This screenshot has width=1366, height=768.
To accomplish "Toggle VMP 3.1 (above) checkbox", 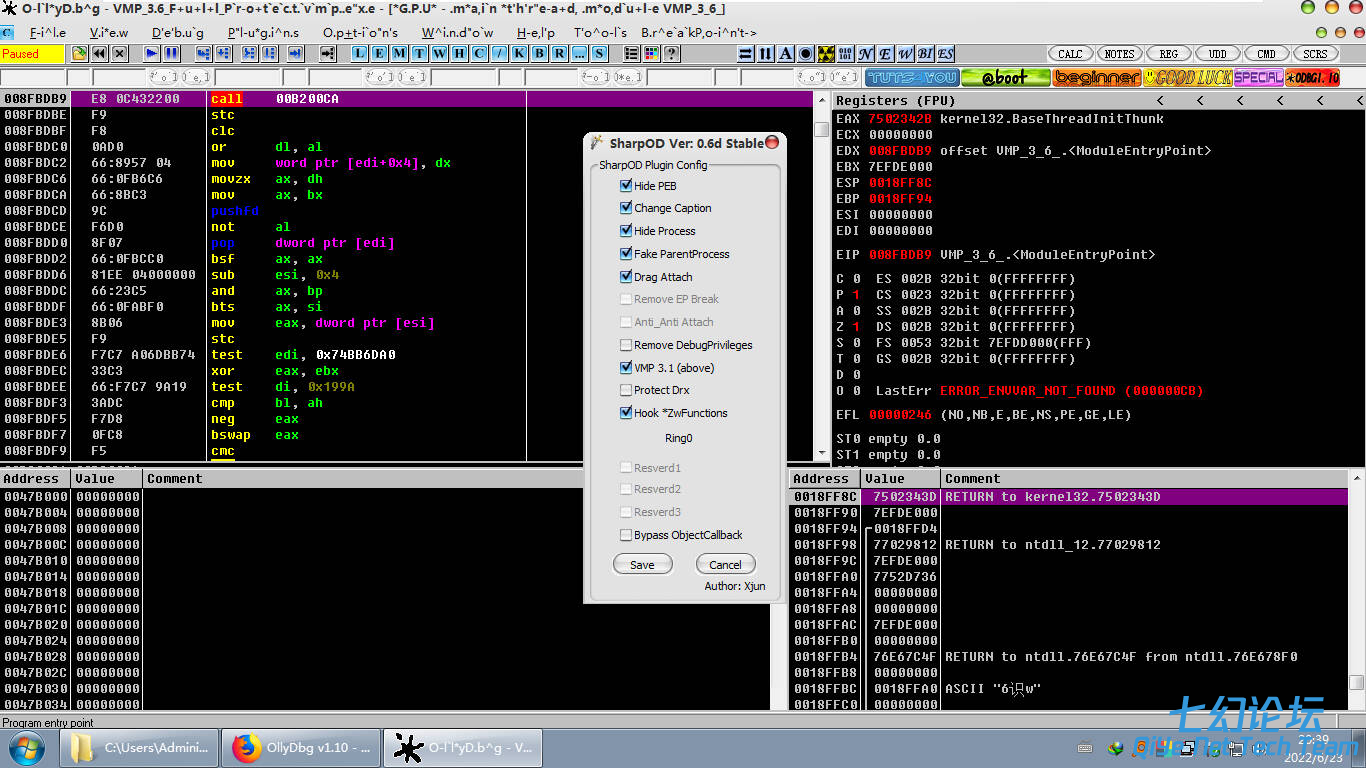I will (x=626, y=368).
